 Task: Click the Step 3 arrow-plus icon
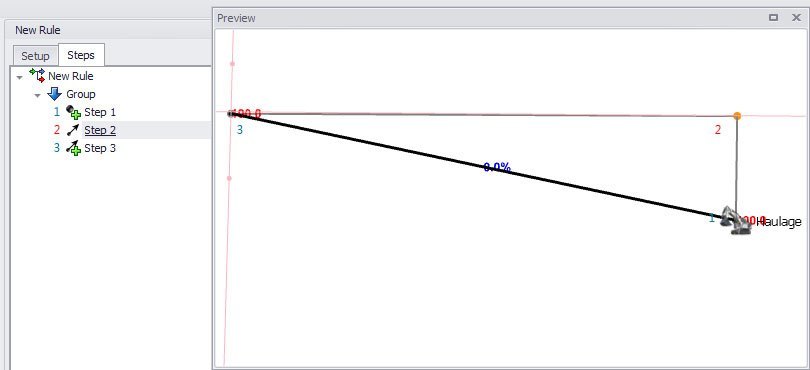[73, 148]
